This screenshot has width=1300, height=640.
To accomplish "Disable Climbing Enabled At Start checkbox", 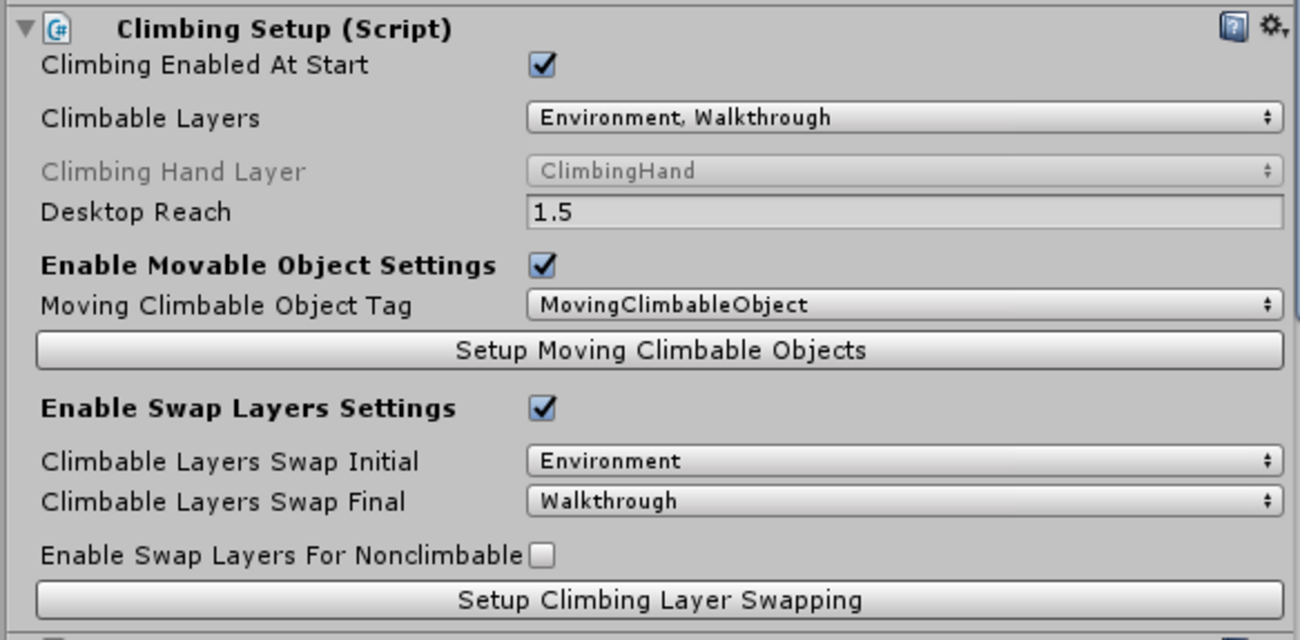I will 543,65.
